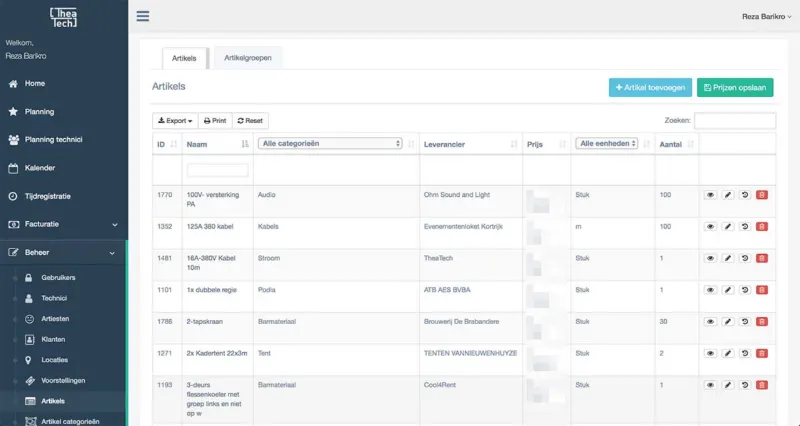Open Artiesten under Beheer
800x426 pixels.
tap(55, 319)
